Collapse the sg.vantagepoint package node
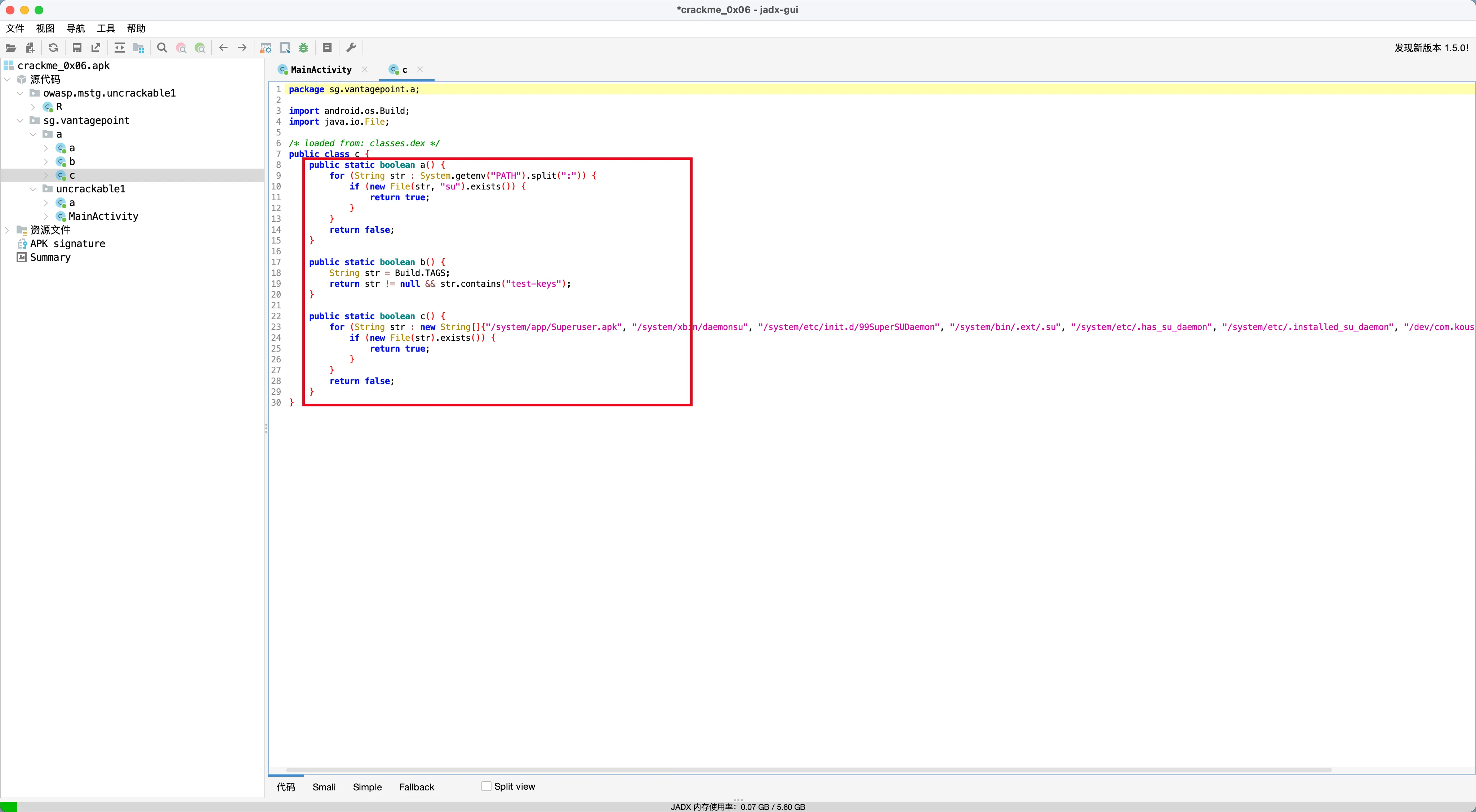This screenshot has width=1476, height=812. (x=20, y=120)
